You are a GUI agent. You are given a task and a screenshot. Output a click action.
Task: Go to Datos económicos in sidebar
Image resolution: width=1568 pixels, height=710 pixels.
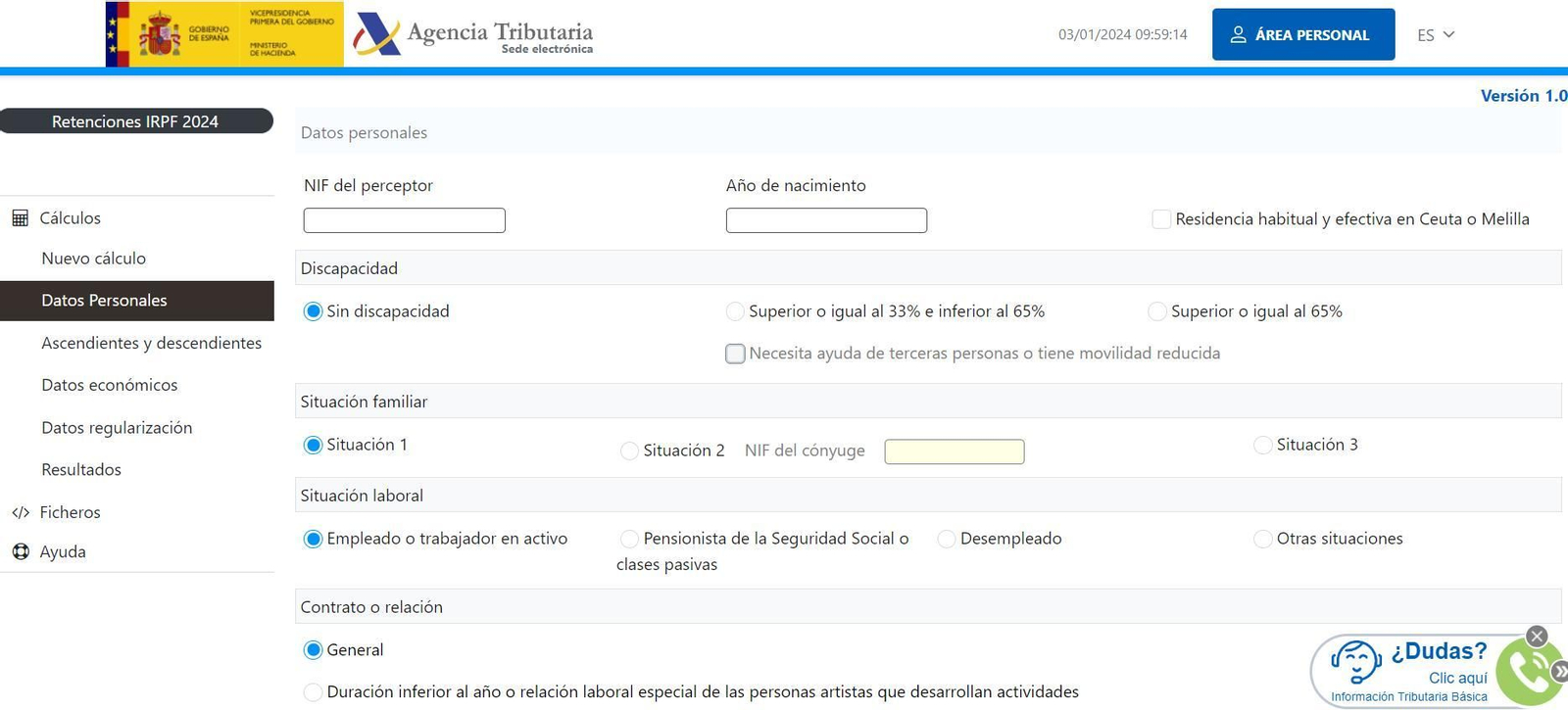pyautogui.click(x=109, y=385)
